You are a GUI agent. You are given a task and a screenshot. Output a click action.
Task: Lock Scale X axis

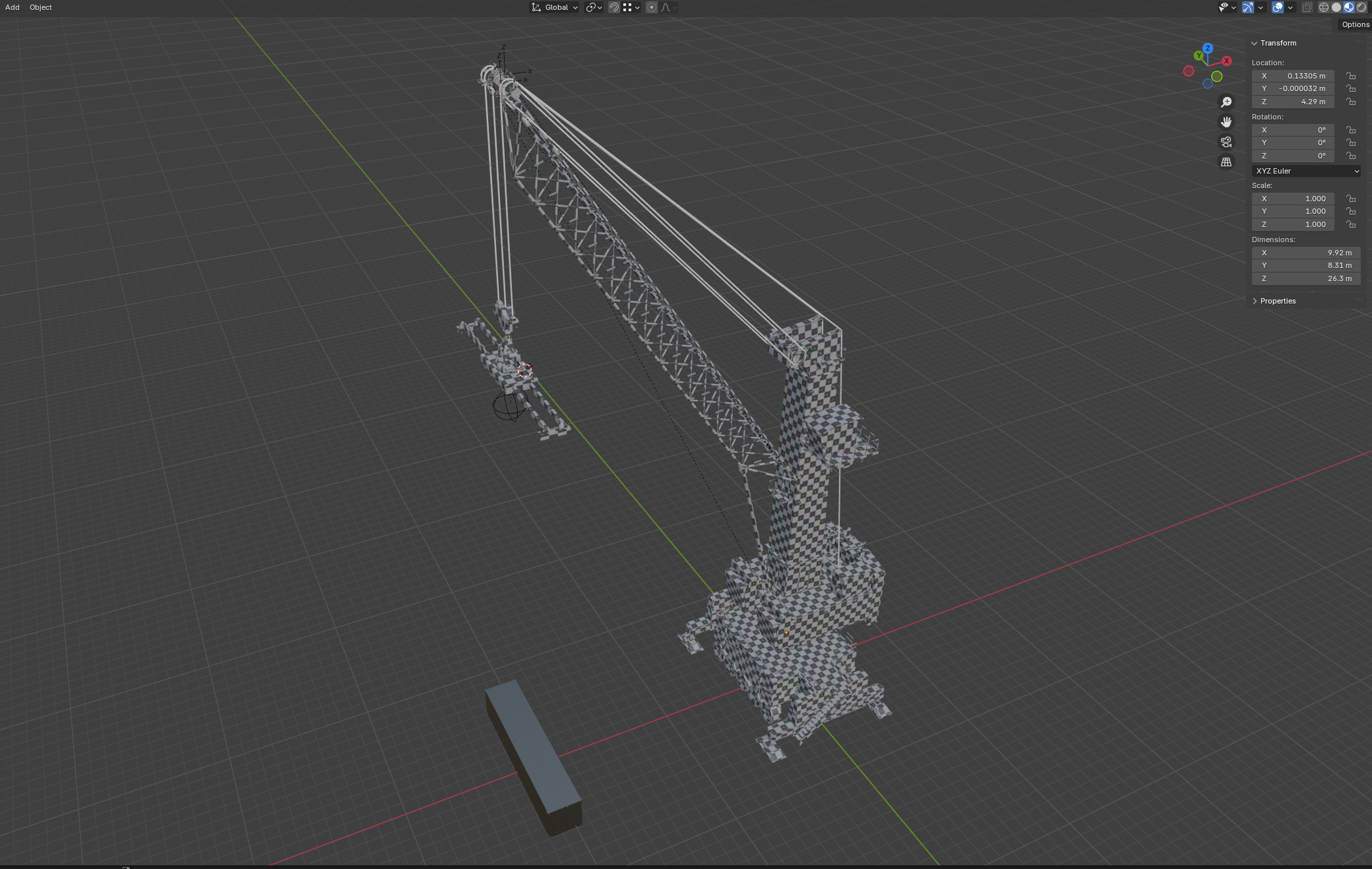(1351, 199)
